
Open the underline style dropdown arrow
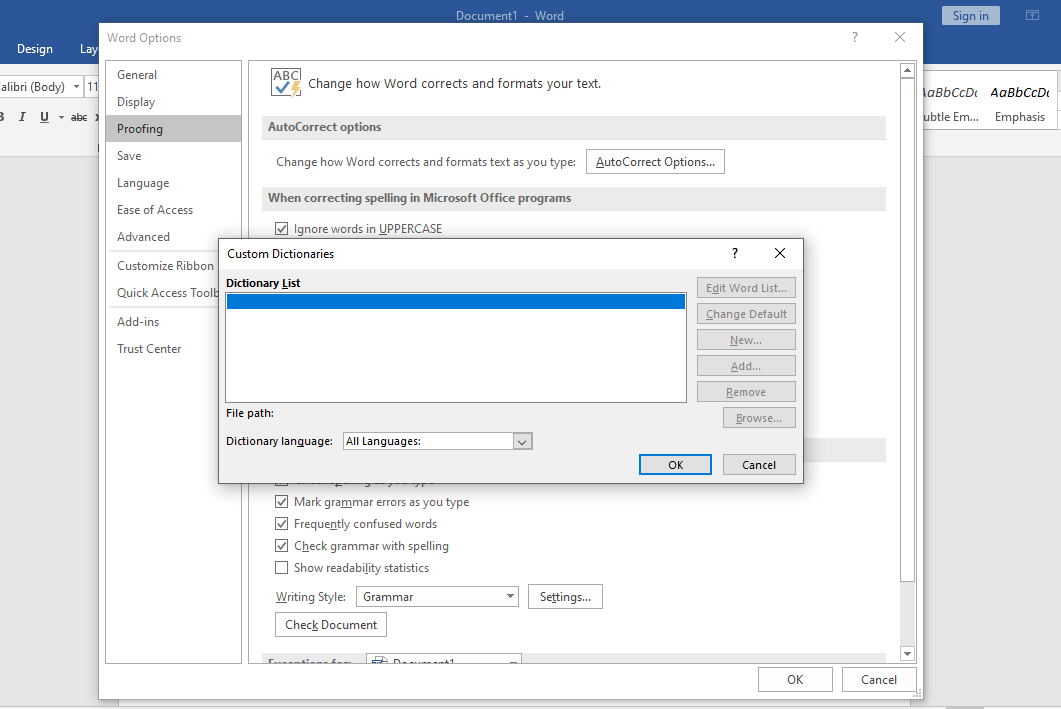pyautogui.click(x=61, y=118)
